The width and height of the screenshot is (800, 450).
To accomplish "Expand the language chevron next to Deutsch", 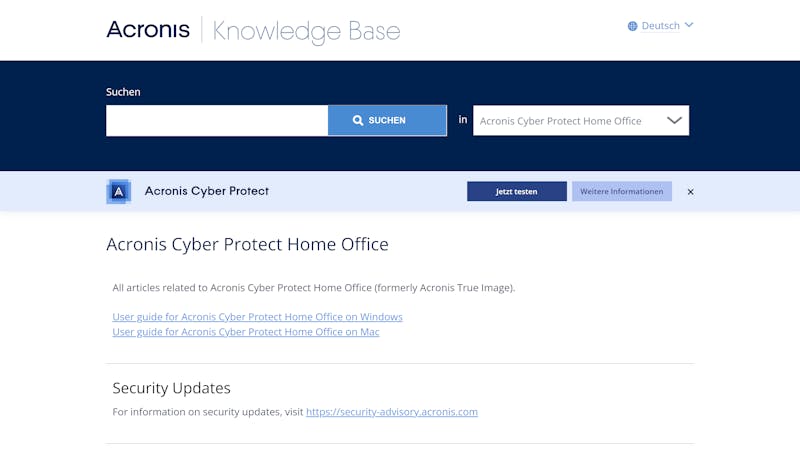I will pyautogui.click(x=689, y=25).
